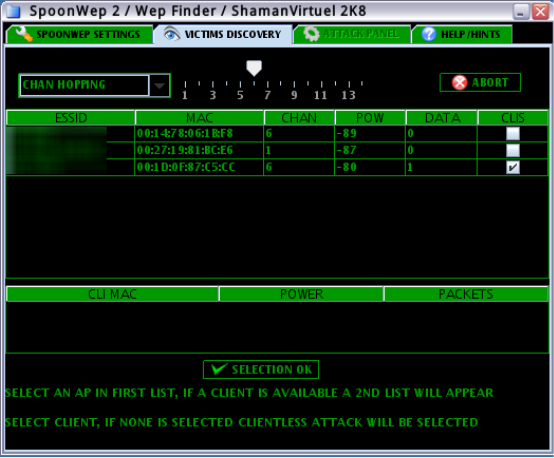Sort list by the POW column header
Image resolution: width=554 pixels, height=458 pixels.
370,118
